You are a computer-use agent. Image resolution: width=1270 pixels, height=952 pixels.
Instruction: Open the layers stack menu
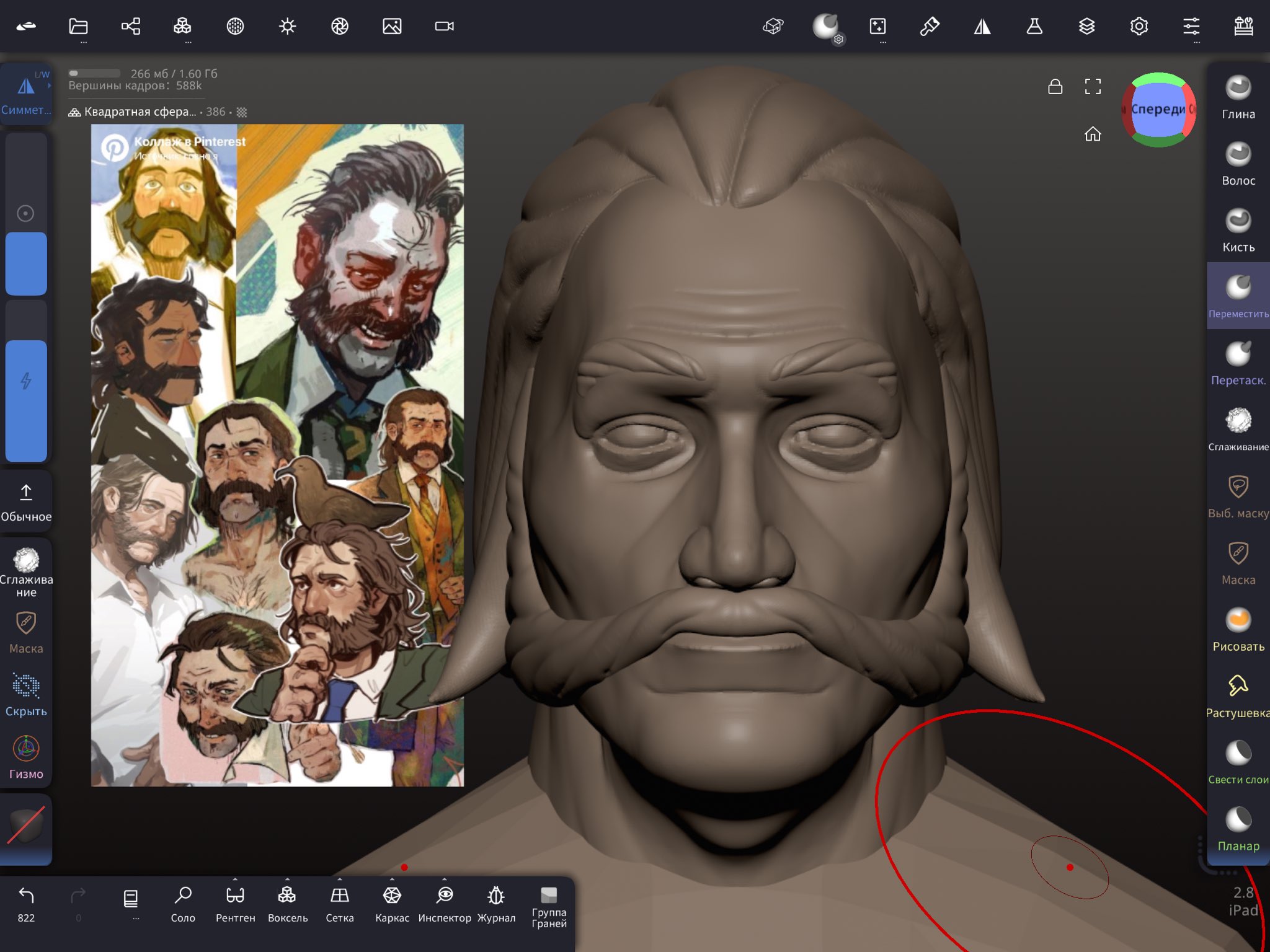pyautogui.click(x=1086, y=26)
